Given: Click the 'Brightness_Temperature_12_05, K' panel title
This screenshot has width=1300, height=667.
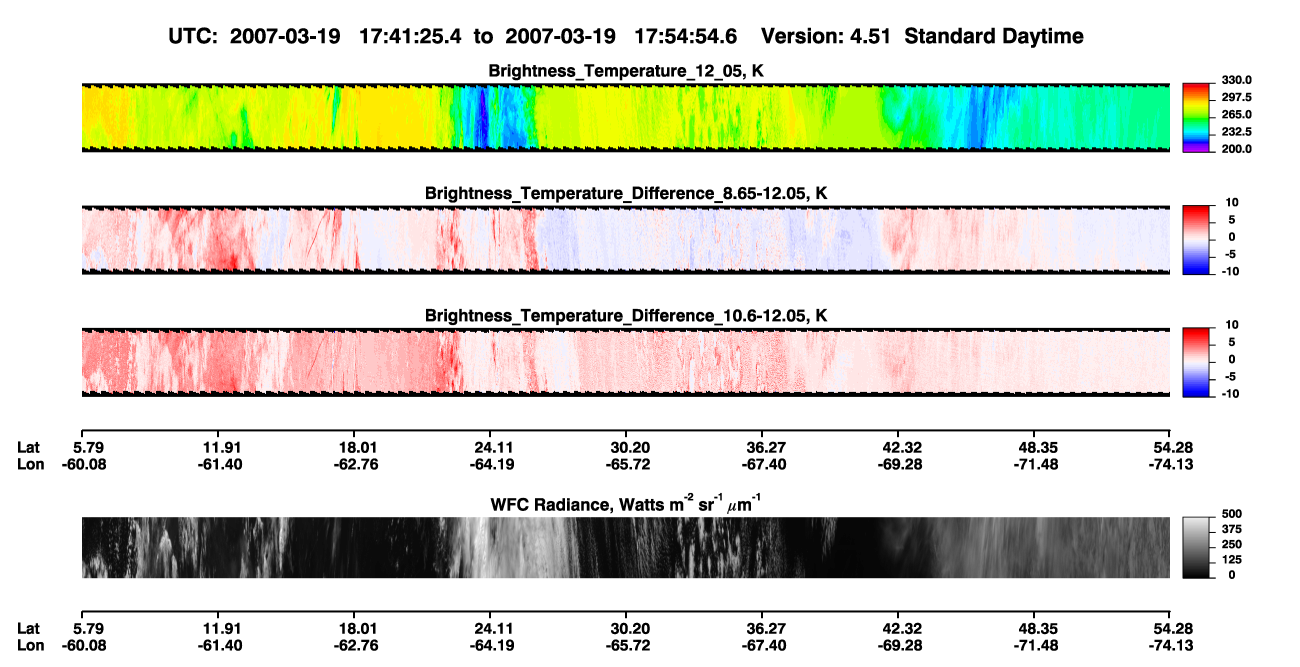Looking at the screenshot, I should click(x=626, y=71).
